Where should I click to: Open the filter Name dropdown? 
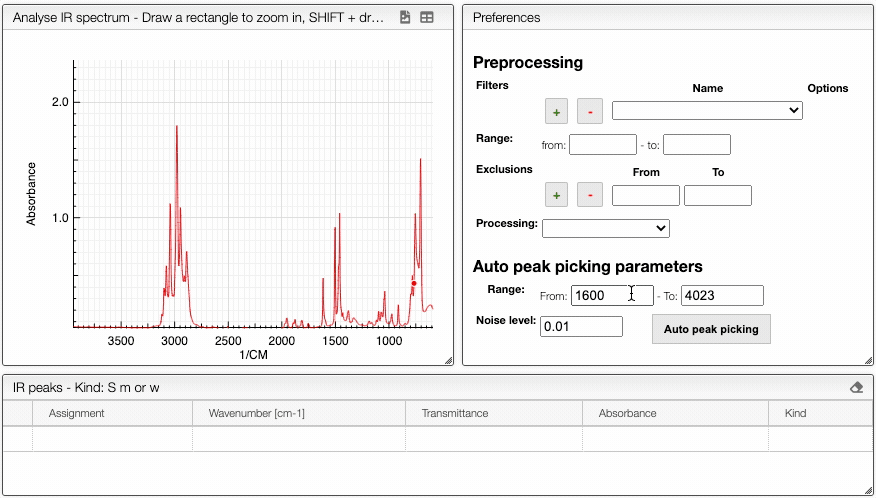point(707,110)
